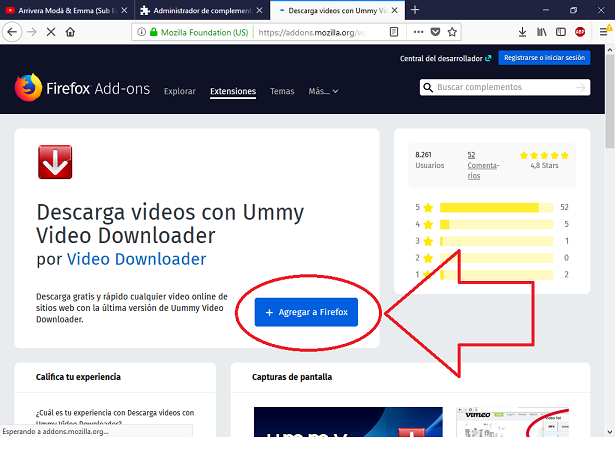Click the Capturas de pantalla heading
Image resolution: width=615 pixels, height=461 pixels.
point(292,377)
